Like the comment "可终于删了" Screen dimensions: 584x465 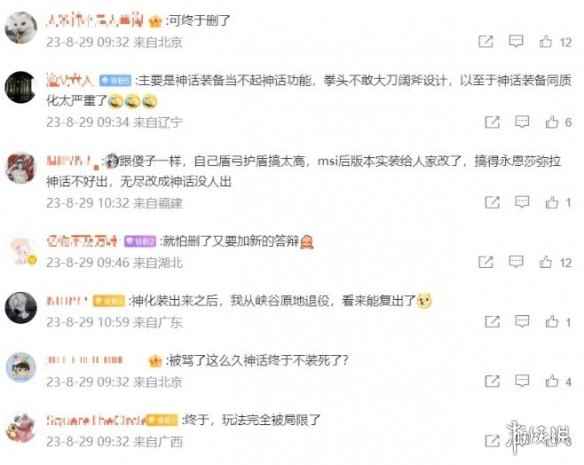pos(546,41)
